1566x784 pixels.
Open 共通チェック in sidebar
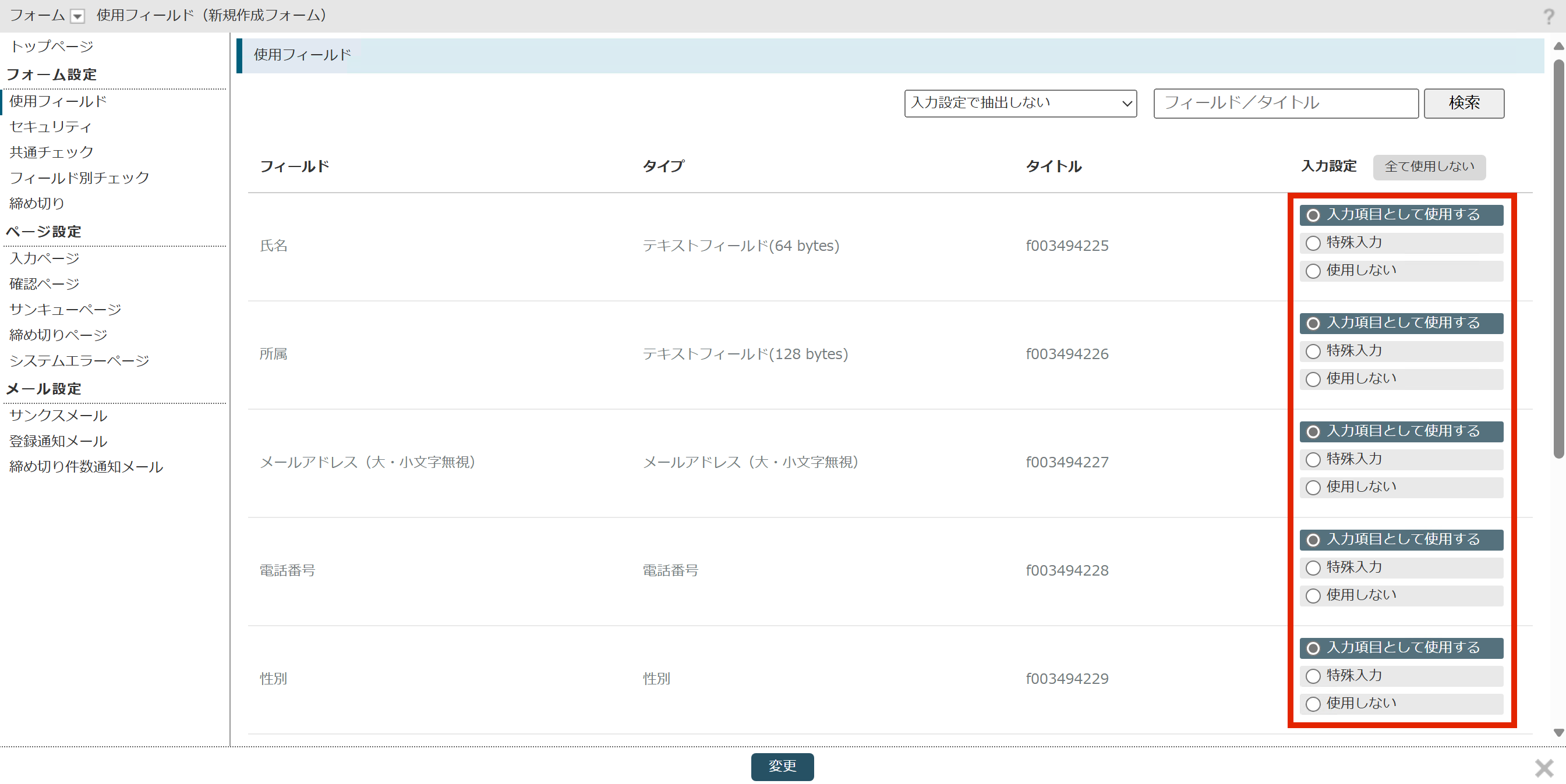52,152
